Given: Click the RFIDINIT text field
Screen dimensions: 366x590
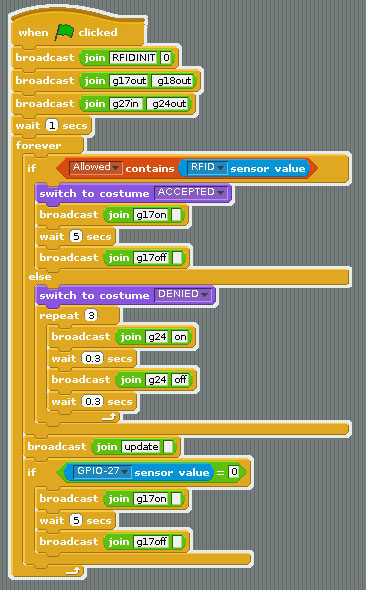Looking at the screenshot, I should click(x=134, y=58).
